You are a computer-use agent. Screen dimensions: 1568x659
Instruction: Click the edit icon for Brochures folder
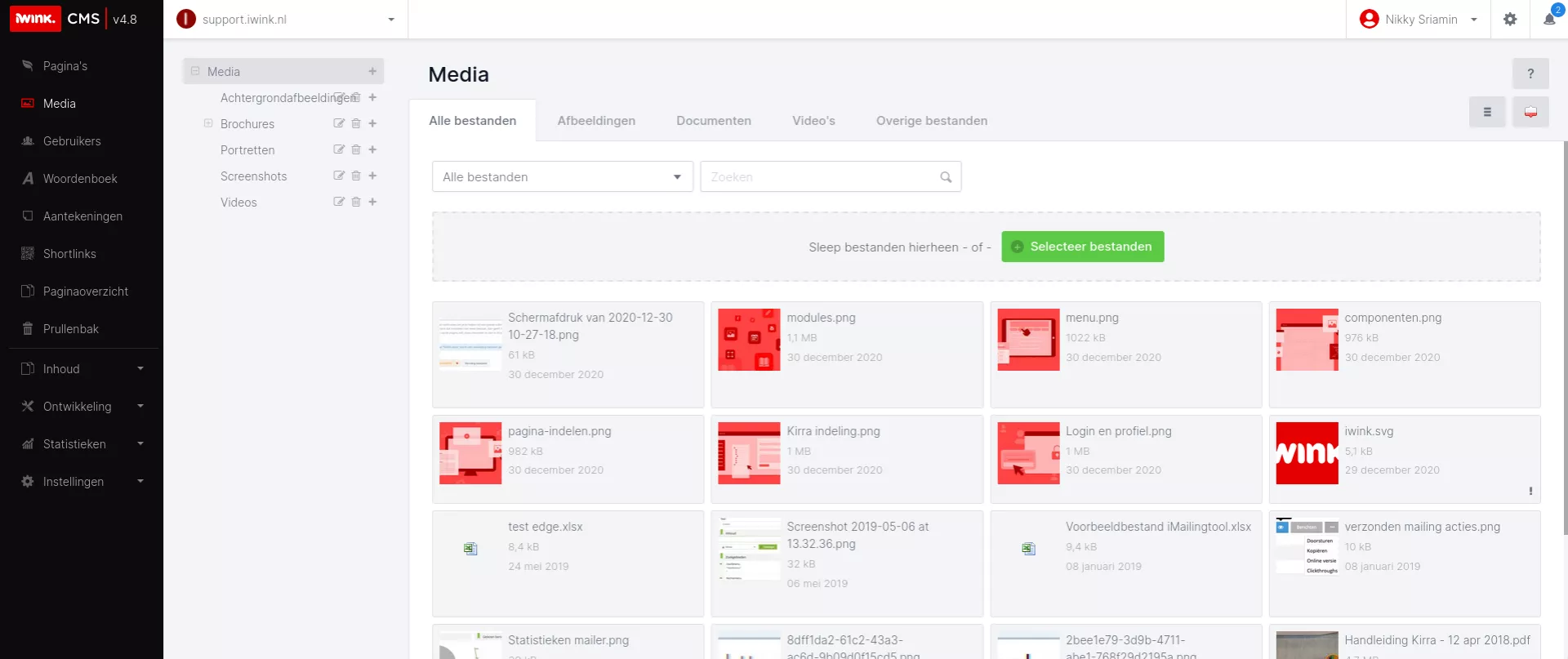click(x=339, y=123)
